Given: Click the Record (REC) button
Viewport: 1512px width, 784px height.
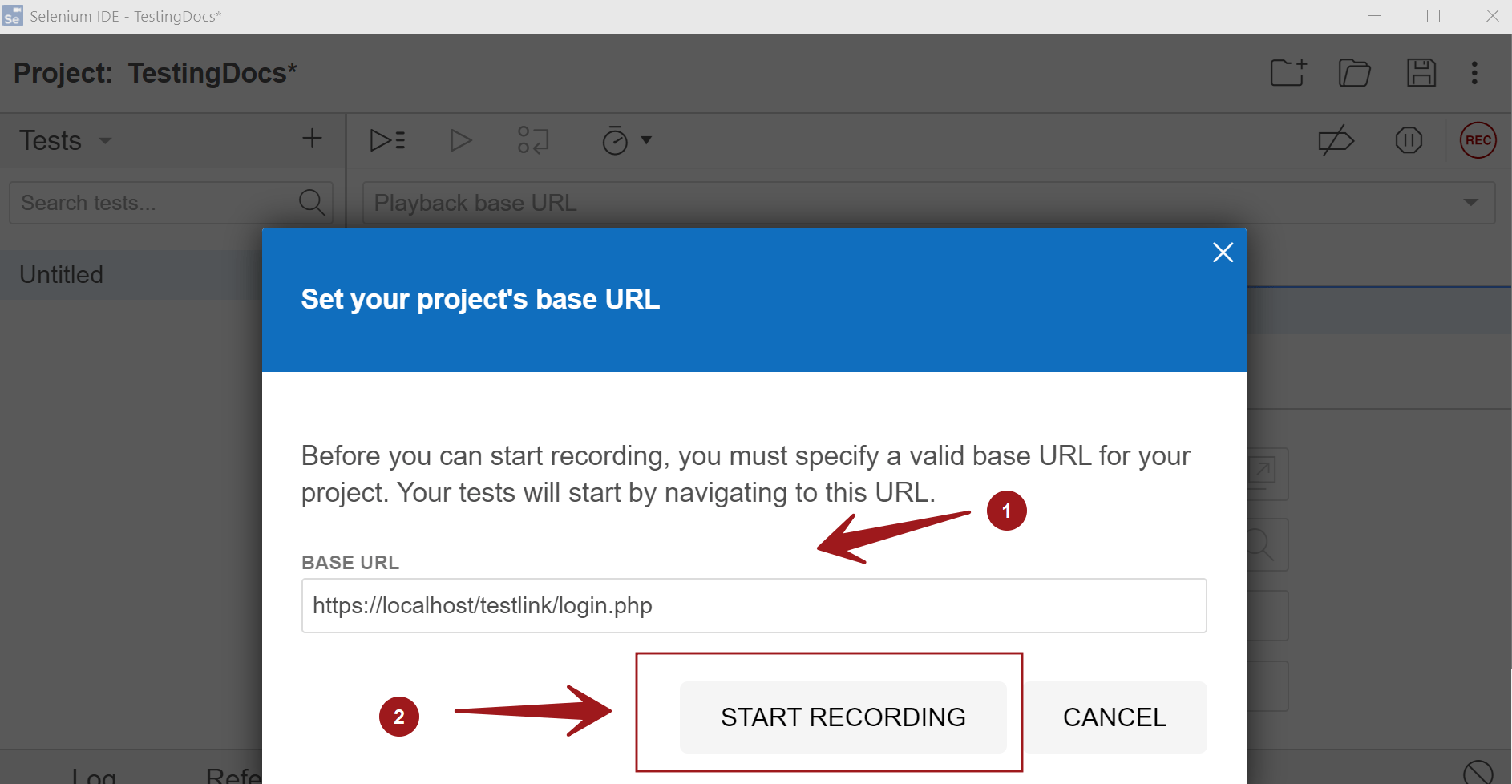Looking at the screenshot, I should [x=1478, y=139].
